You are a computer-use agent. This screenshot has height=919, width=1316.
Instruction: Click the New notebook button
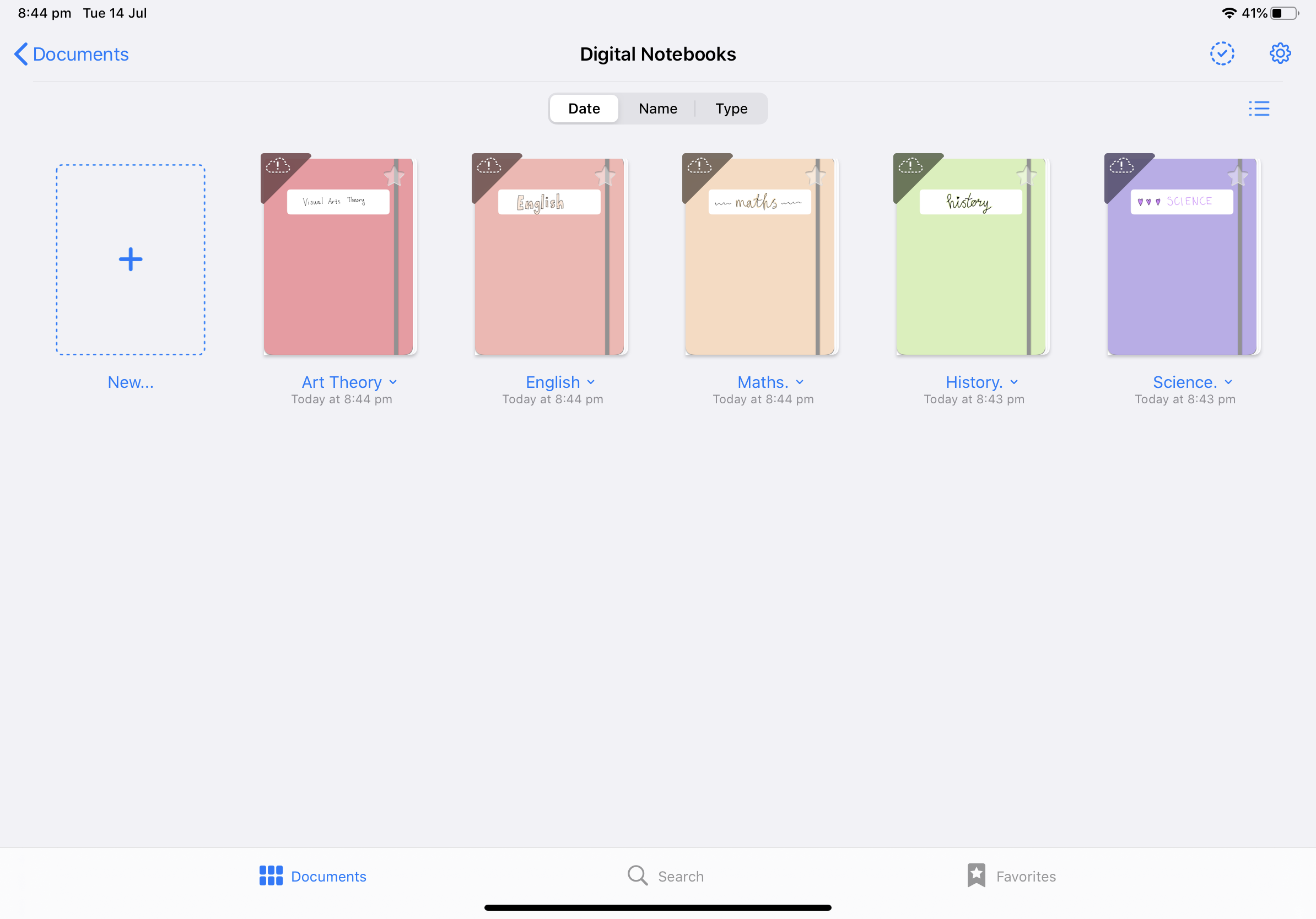129,259
